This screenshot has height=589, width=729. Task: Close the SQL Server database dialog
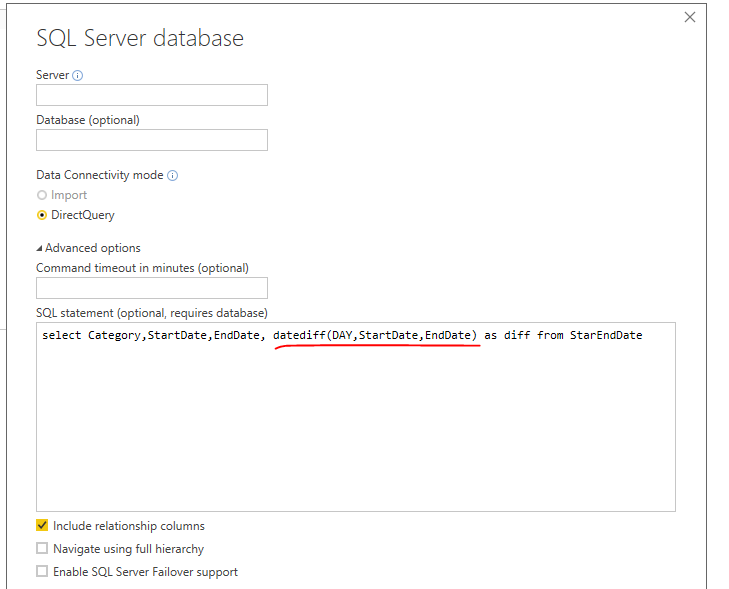[689, 17]
